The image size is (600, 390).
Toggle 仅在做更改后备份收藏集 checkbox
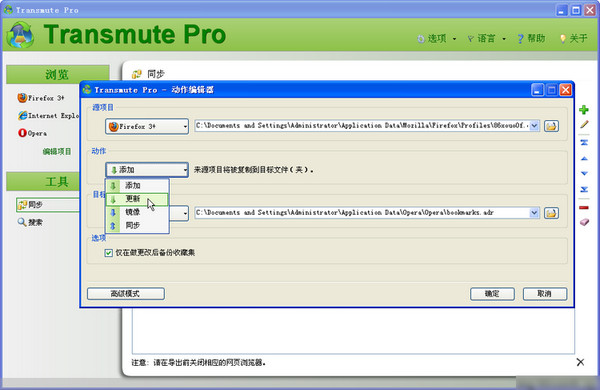point(109,253)
